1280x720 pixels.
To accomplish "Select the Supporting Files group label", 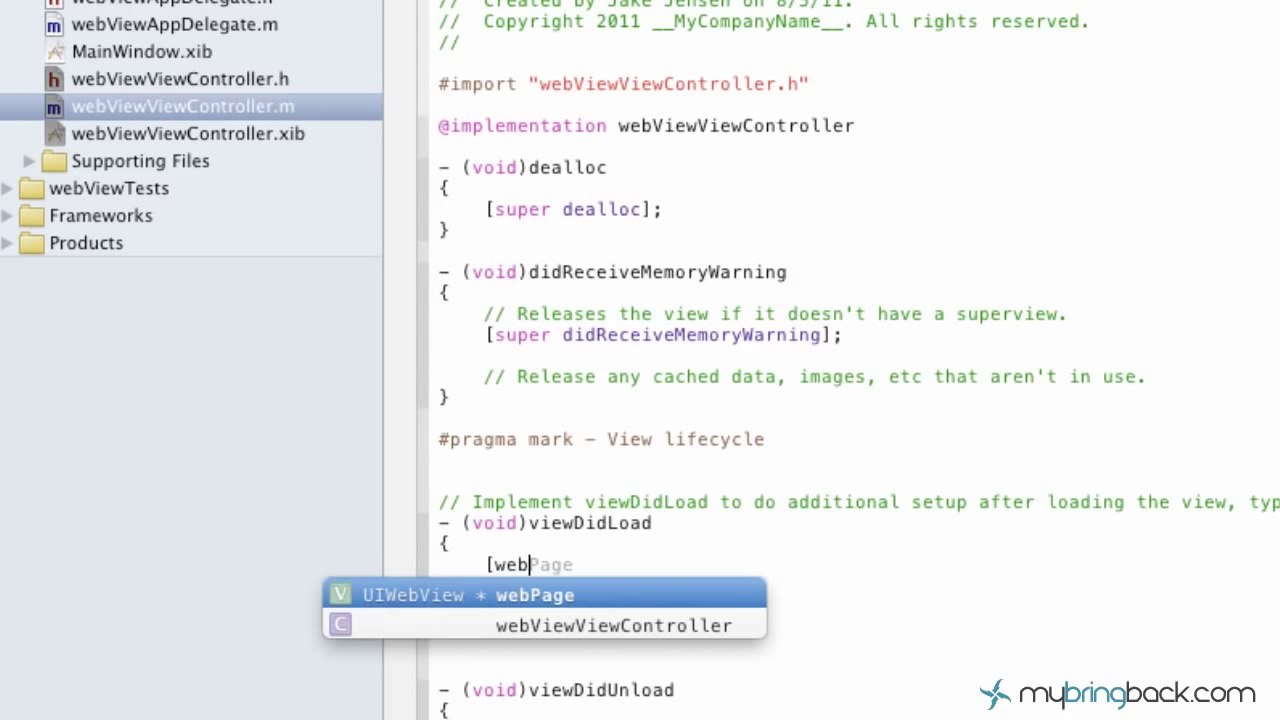I will click(140, 161).
